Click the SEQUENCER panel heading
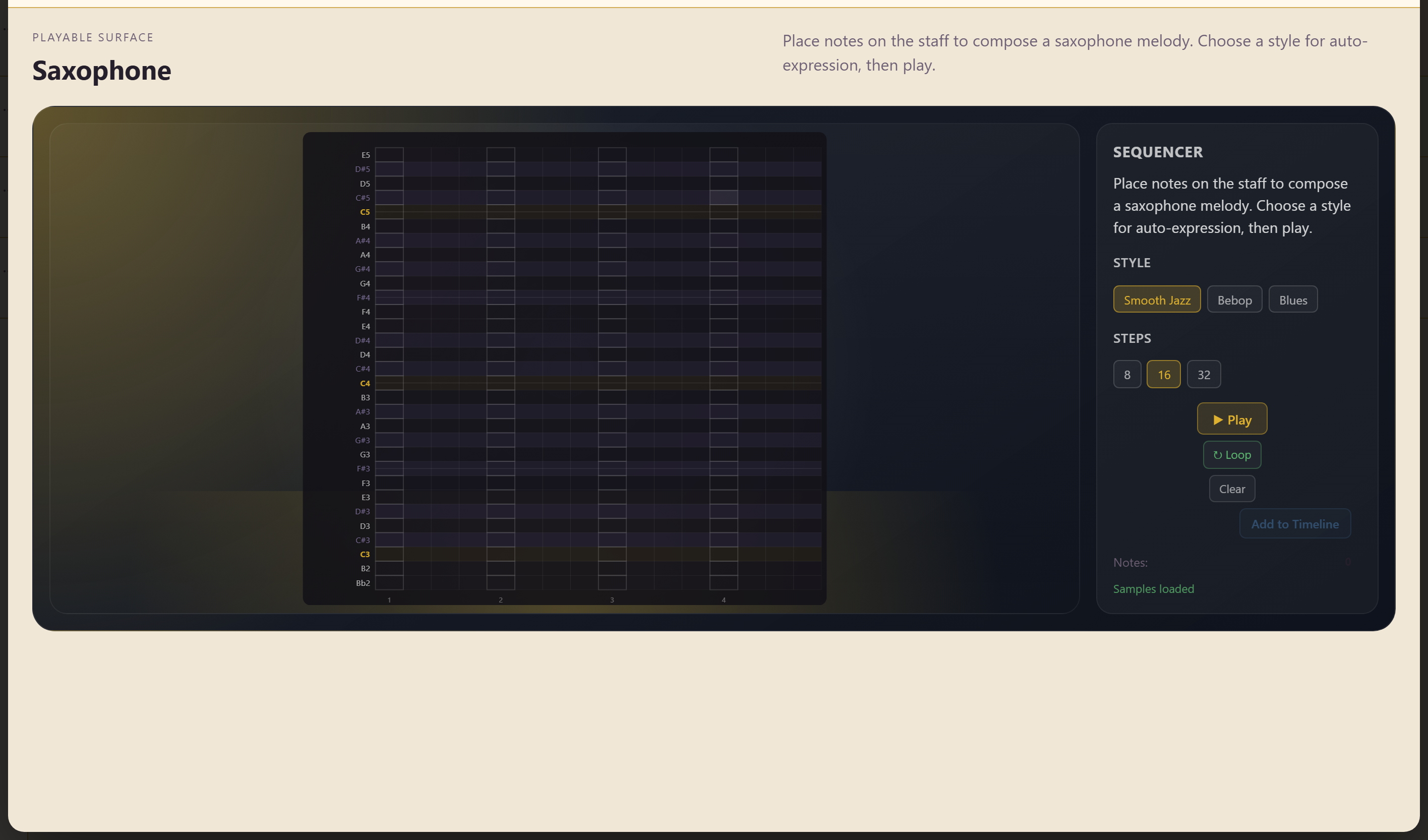Screen dimensions: 1428x840 pos(1158,152)
